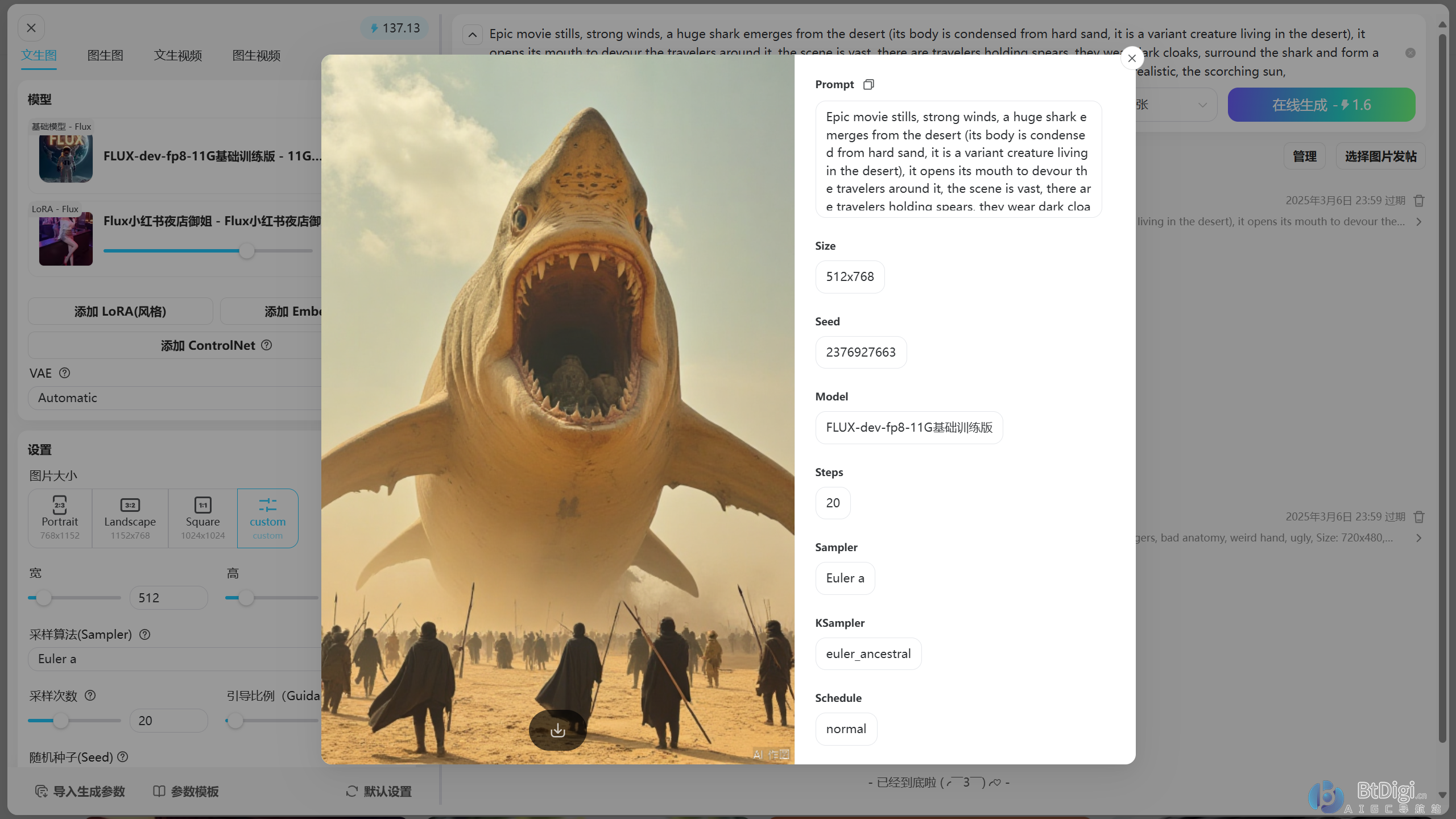The image size is (1456, 819).
Task: Switch to the 文生图 tab
Action: 39,55
